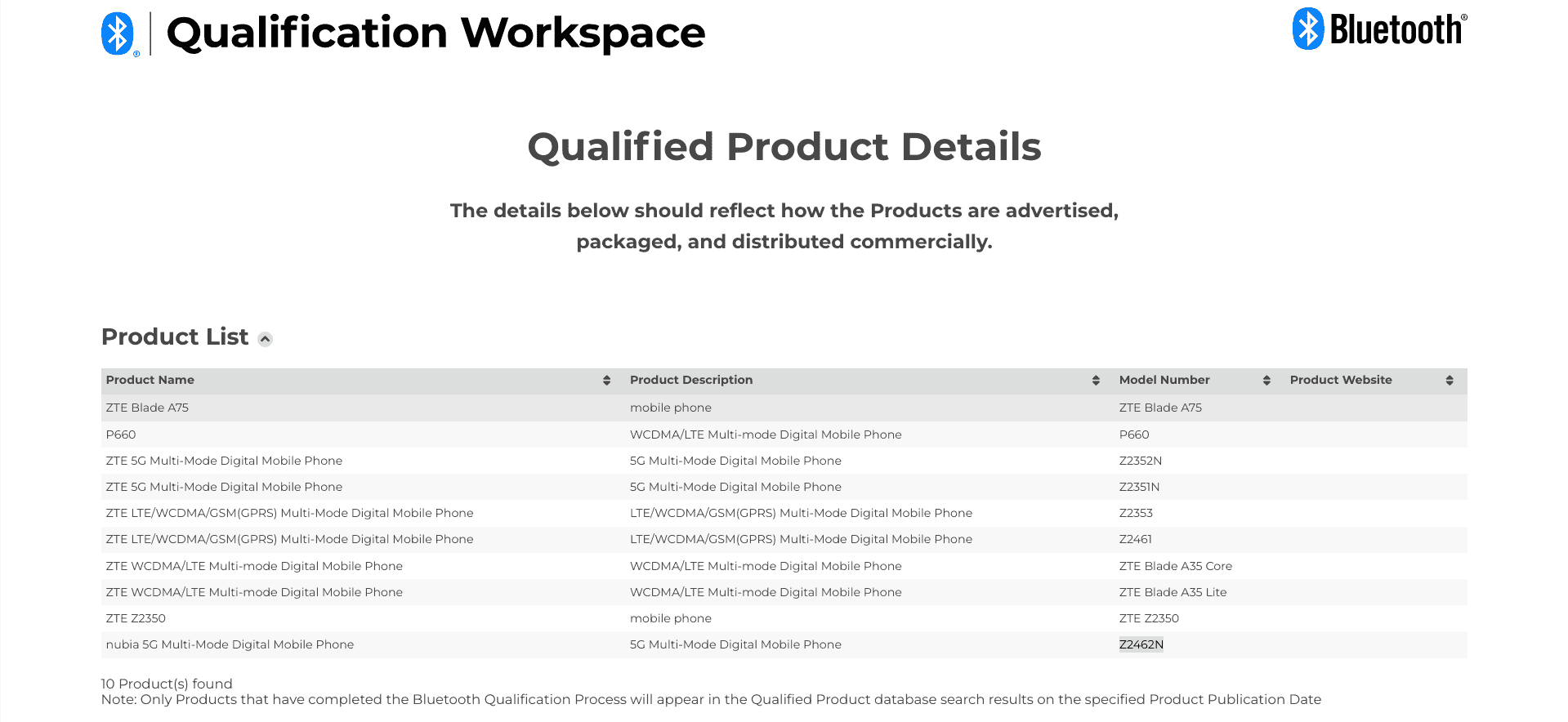The image size is (1568, 722).
Task: Sort table by Product Description arrows
Action: coord(1096,381)
